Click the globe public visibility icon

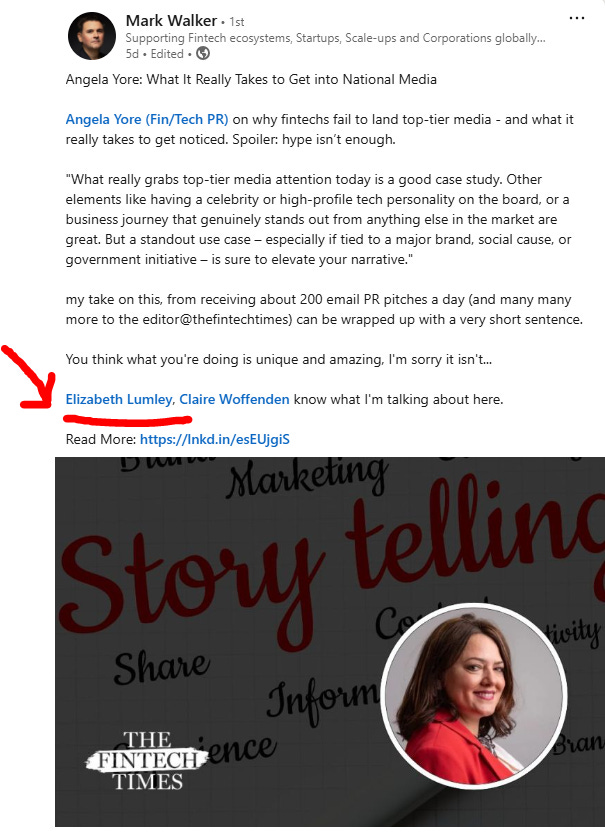(x=203, y=53)
